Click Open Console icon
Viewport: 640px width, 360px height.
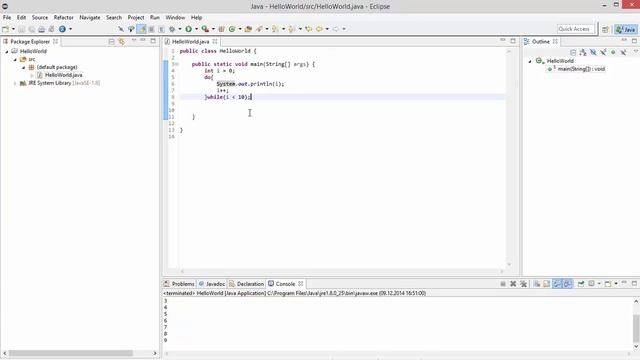point(608,284)
